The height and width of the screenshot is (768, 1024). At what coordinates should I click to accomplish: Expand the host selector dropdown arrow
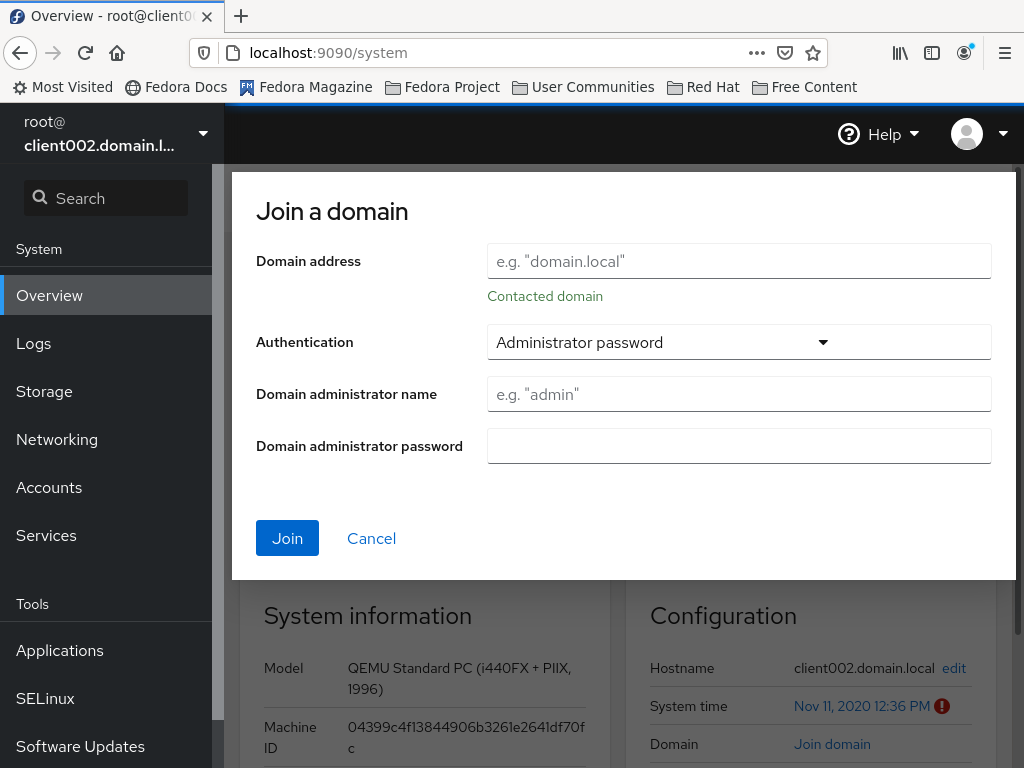[x=203, y=133]
